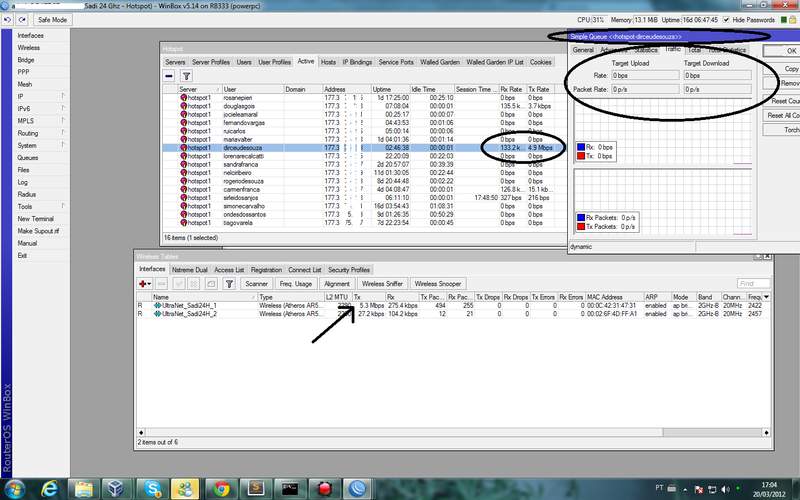Click the Scanner button

tap(256, 284)
